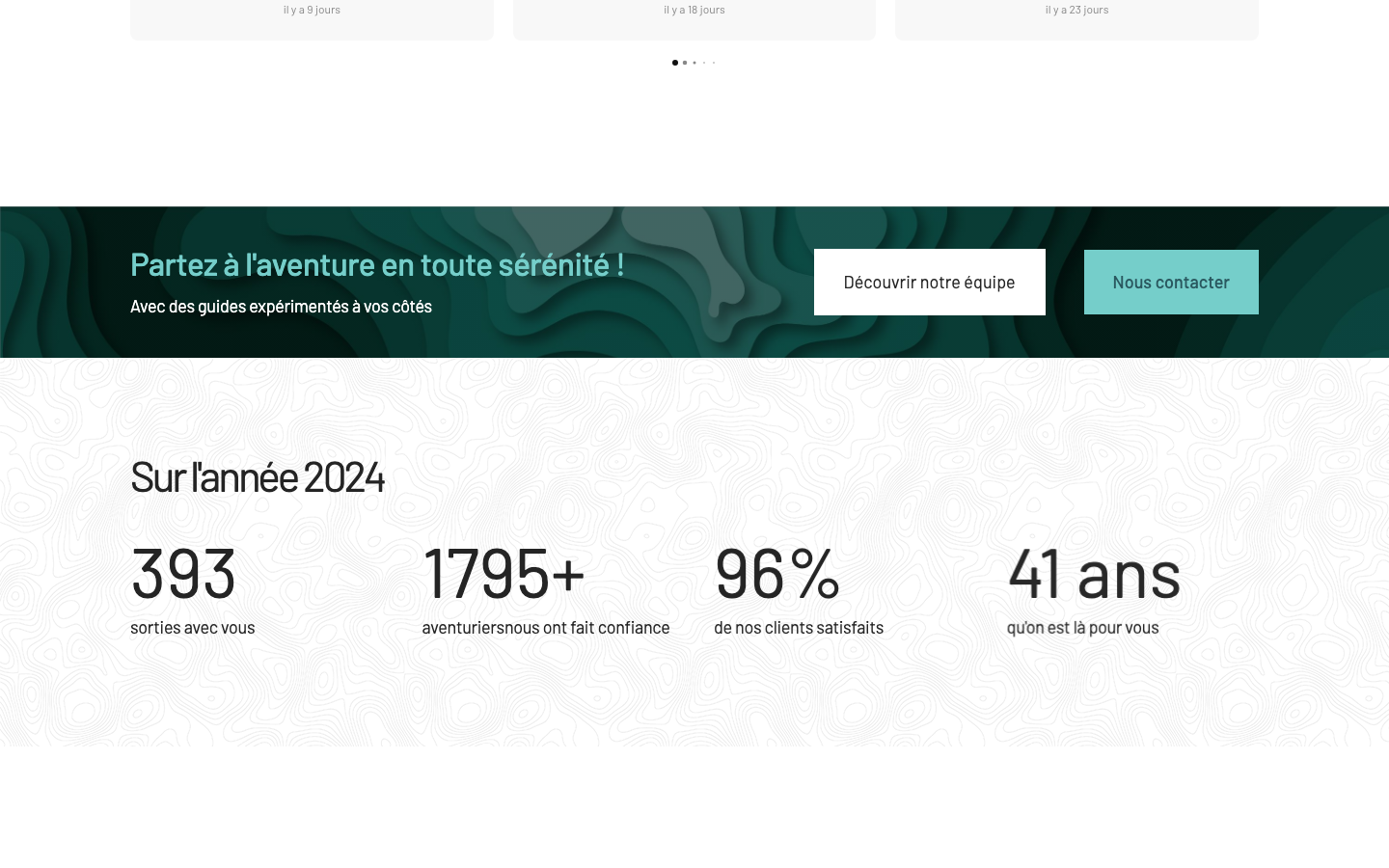Click the sorties avec vous label
1389x868 pixels.
click(x=193, y=627)
